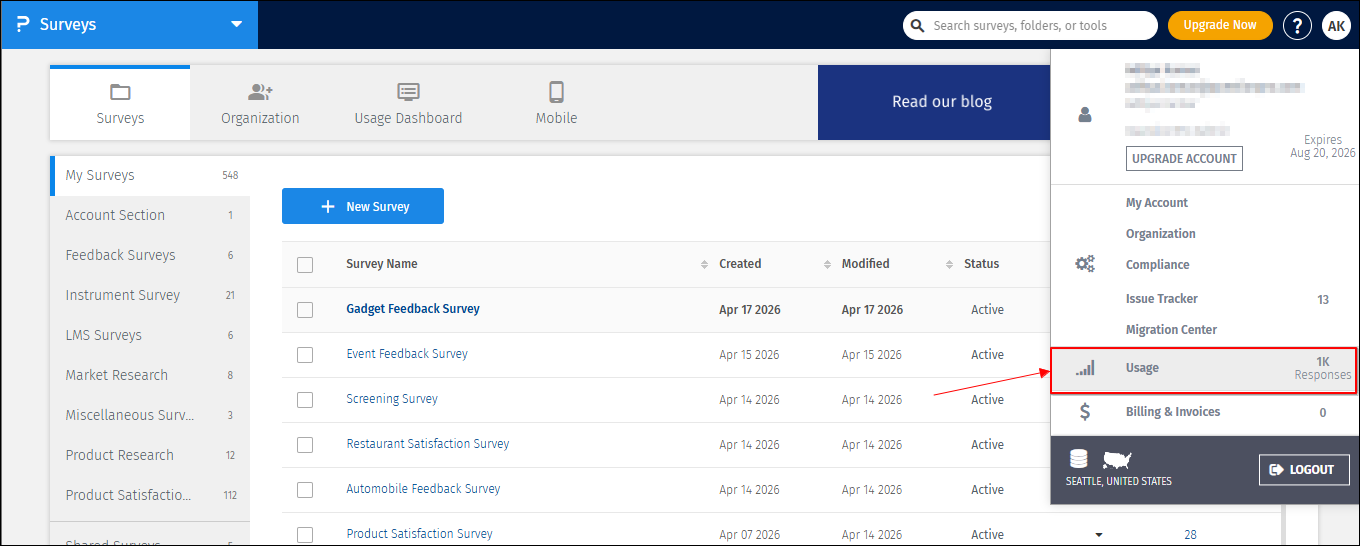Image resolution: width=1360 pixels, height=546 pixels.
Task: Toggle the select-all checkbox in table header
Action: 305,265
